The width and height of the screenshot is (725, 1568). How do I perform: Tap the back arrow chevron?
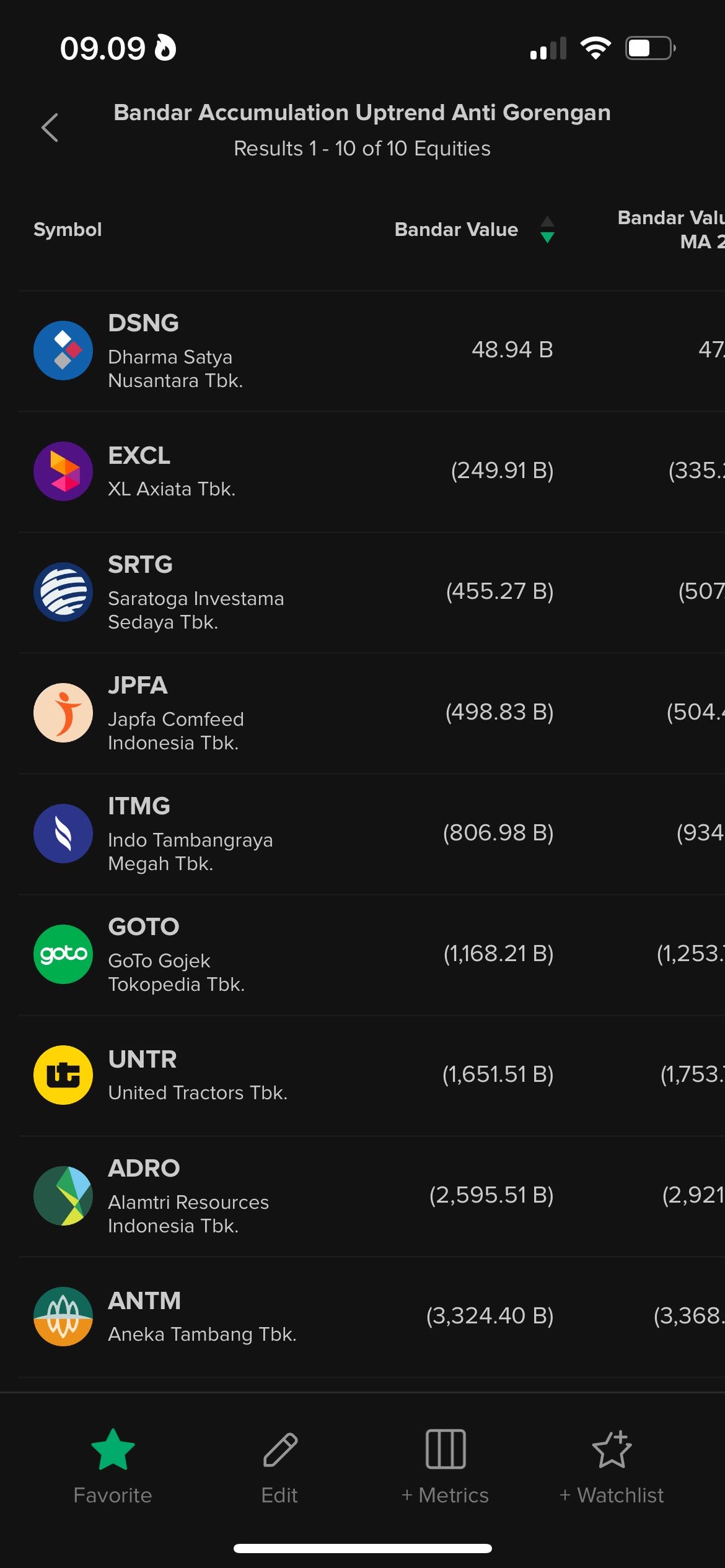(x=50, y=128)
